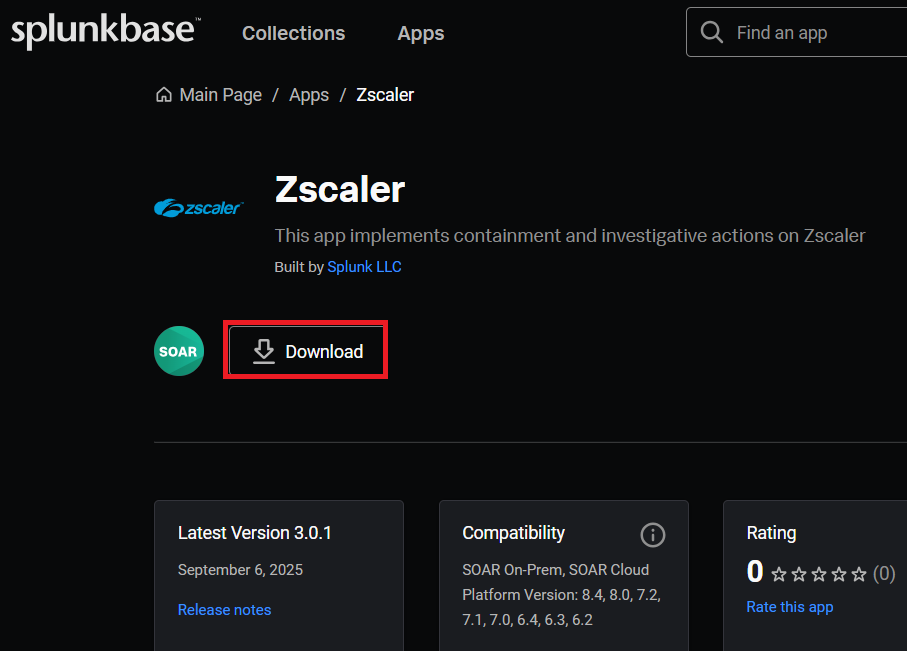The width and height of the screenshot is (907, 651).
Task: Open the Collections menu
Action: pyautogui.click(x=293, y=33)
